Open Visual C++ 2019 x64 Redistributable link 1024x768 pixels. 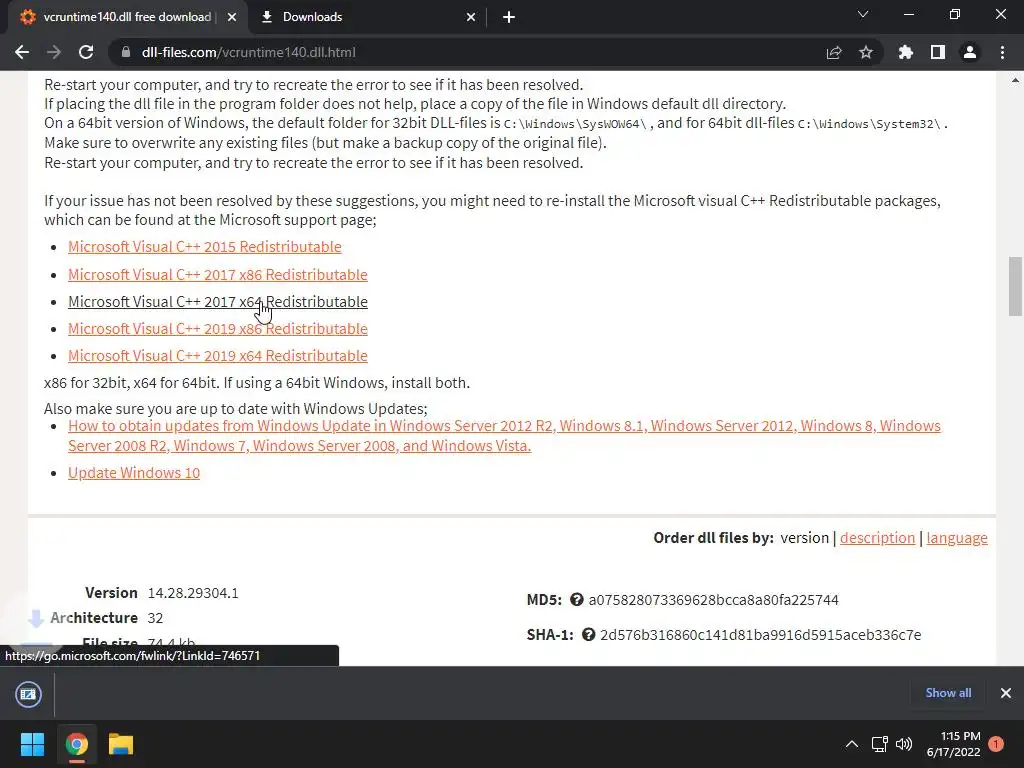(217, 355)
